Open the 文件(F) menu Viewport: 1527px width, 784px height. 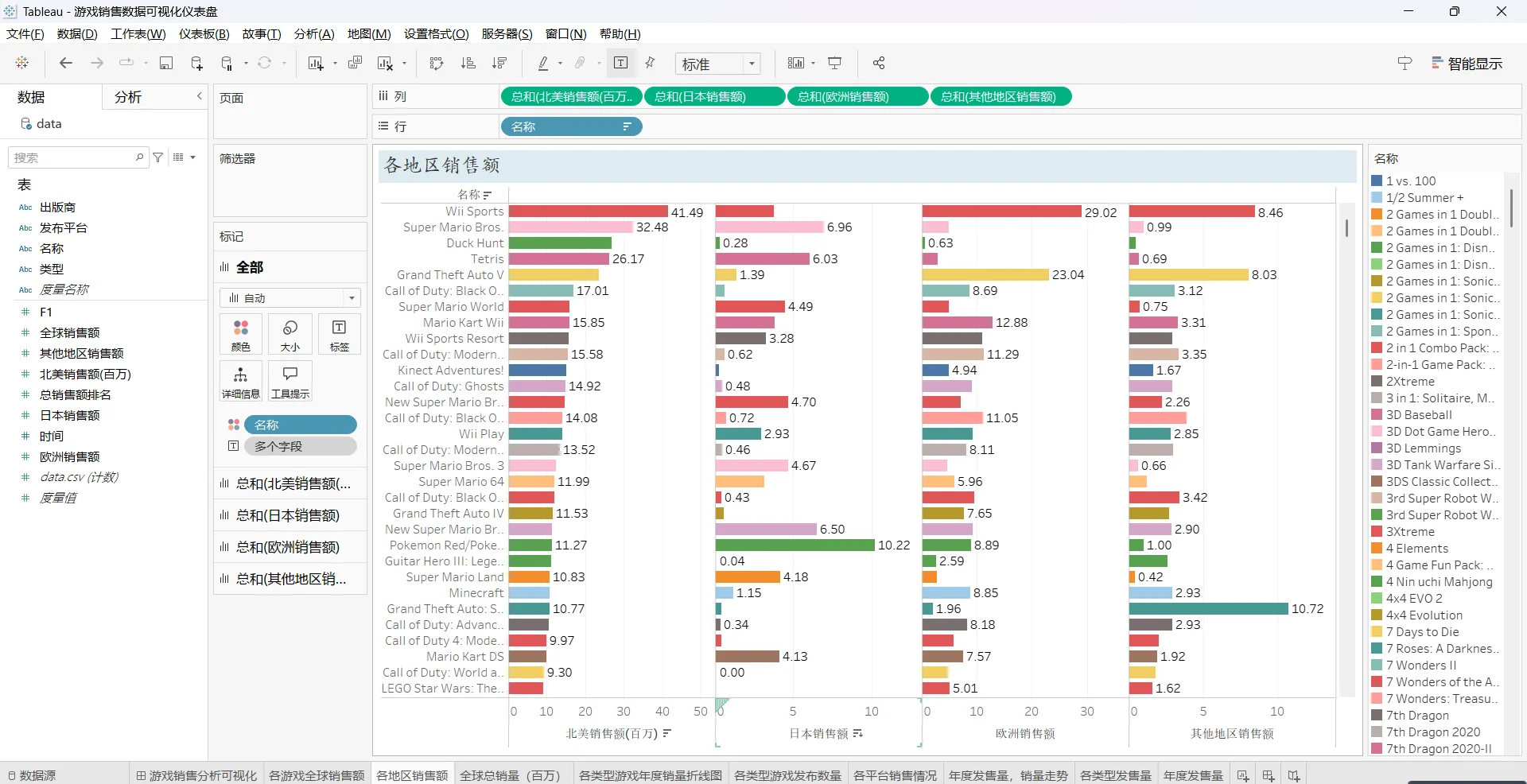click(x=25, y=33)
